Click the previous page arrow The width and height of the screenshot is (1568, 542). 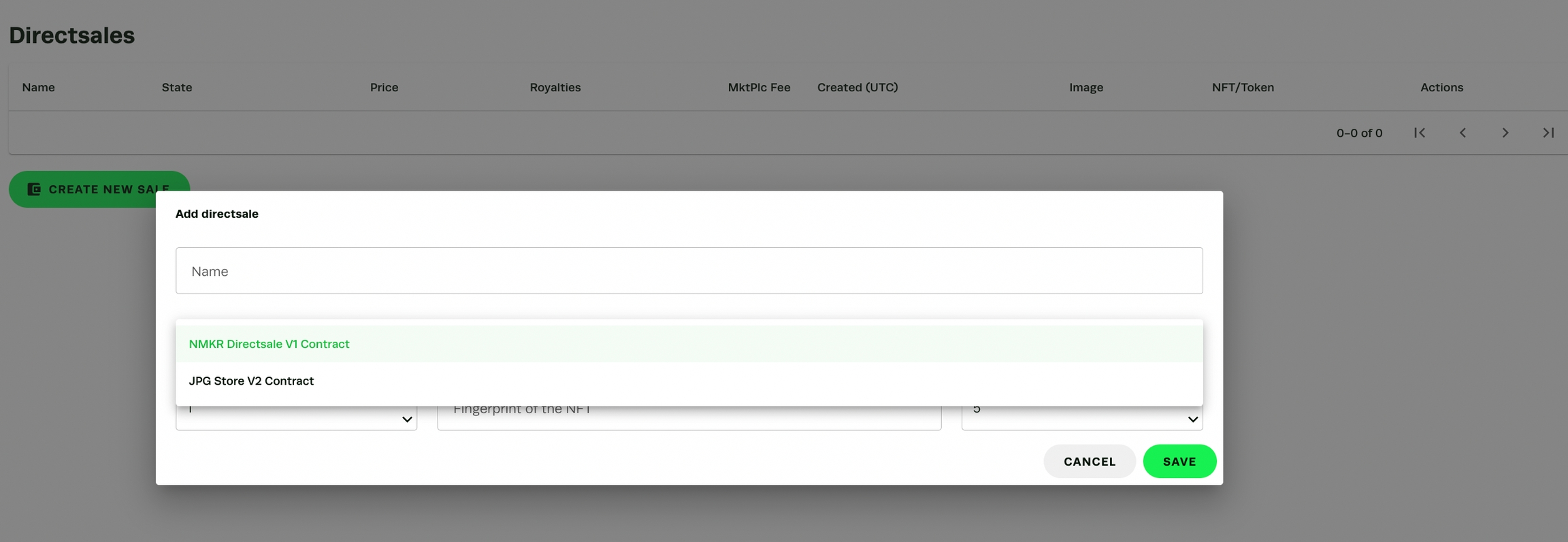pos(1463,133)
